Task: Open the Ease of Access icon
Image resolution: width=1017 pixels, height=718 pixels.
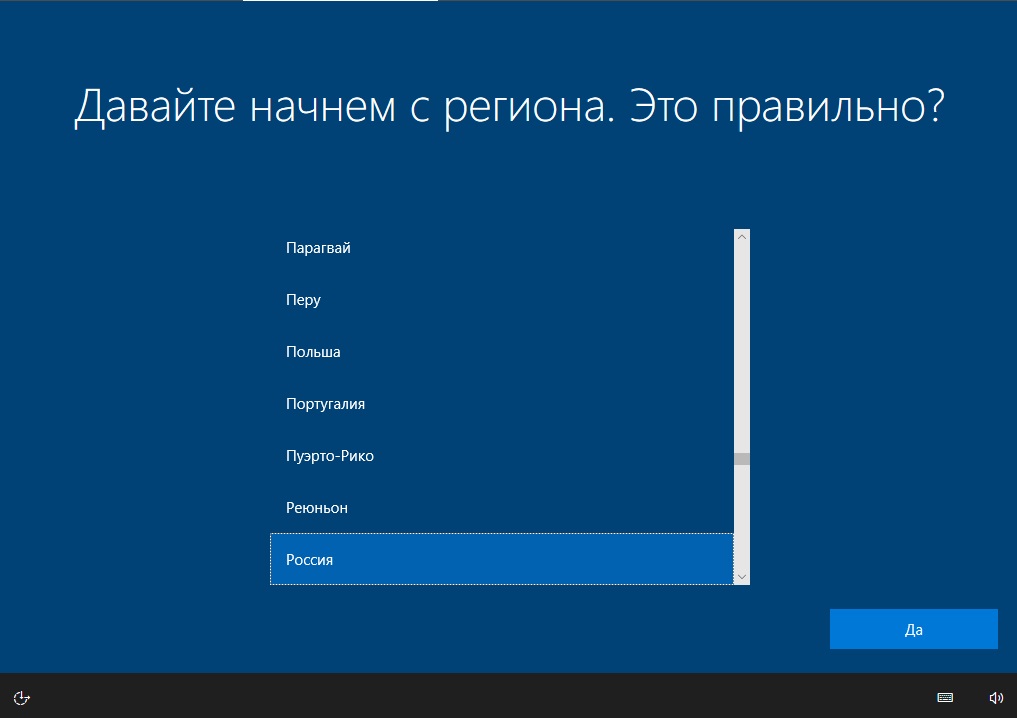Action: [x=23, y=697]
